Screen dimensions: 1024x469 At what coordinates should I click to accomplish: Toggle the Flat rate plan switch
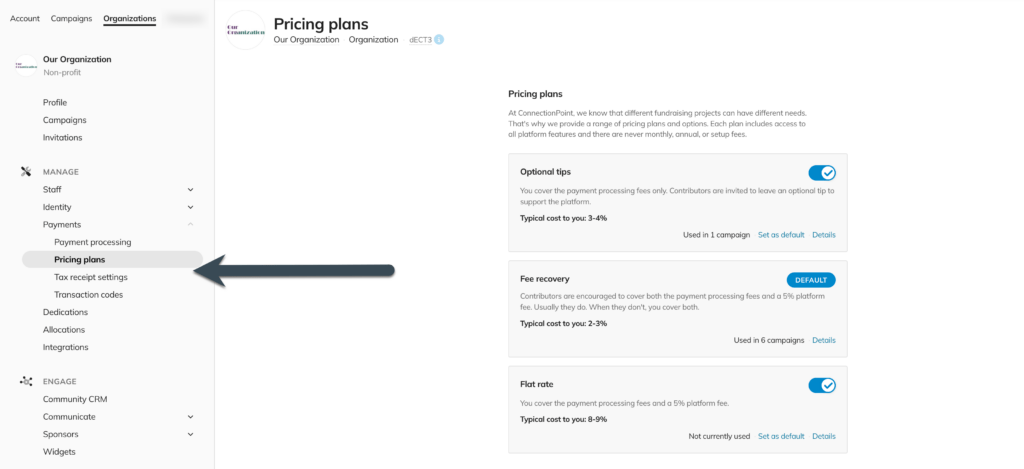pyautogui.click(x=822, y=385)
